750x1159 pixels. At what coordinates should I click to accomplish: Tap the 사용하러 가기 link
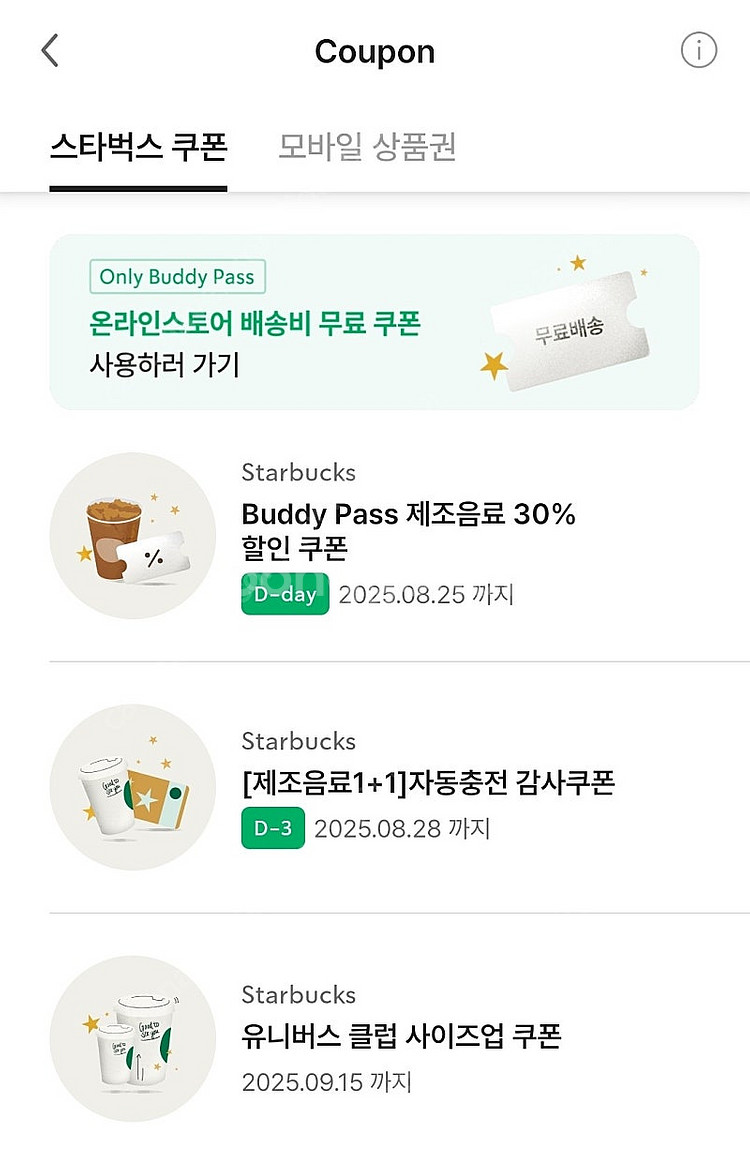click(x=164, y=365)
